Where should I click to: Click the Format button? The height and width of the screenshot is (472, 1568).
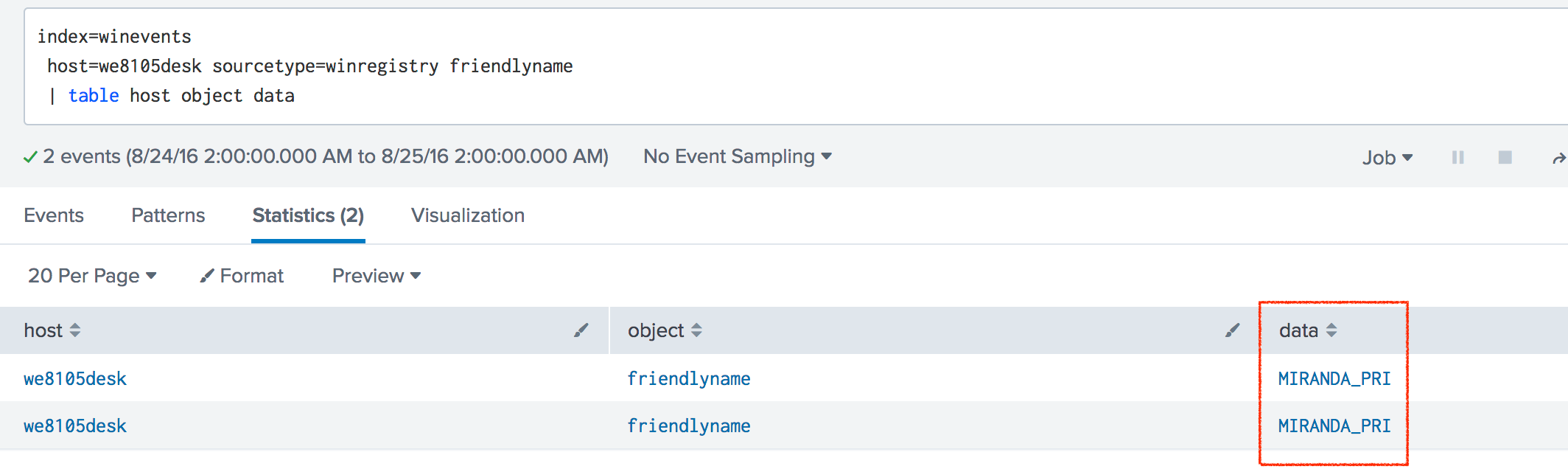pos(242,276)
